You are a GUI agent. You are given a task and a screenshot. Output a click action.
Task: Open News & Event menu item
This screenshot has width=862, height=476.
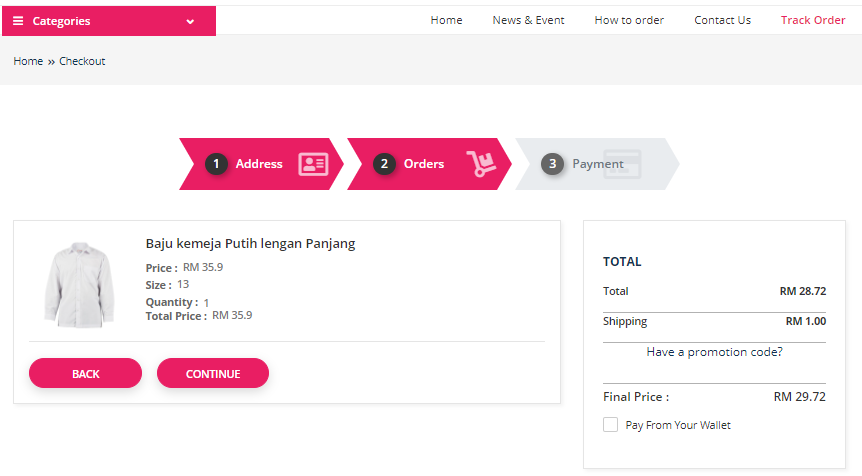pos(528,20)
